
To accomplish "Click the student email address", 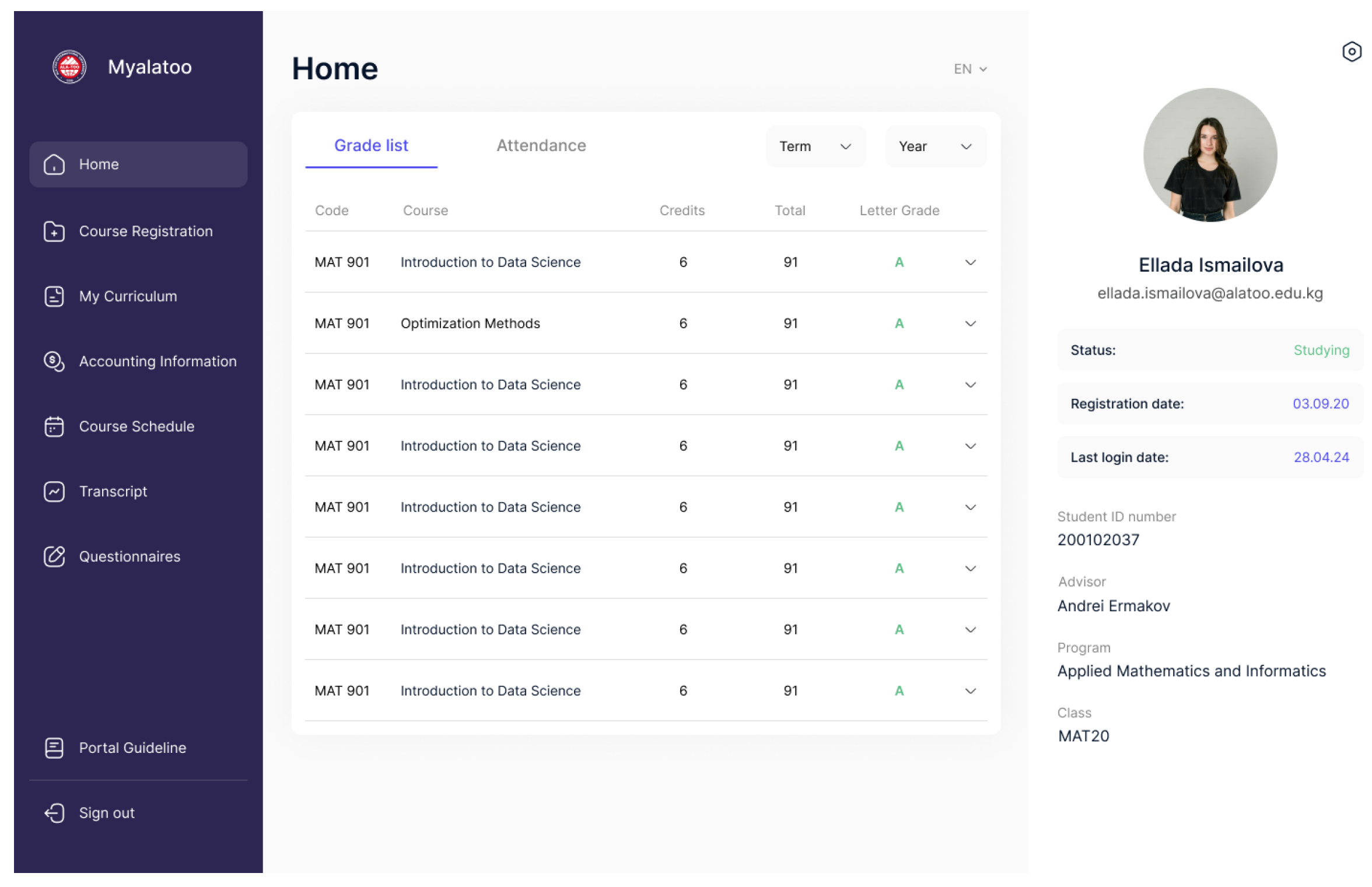I will tap(1210, 293).
